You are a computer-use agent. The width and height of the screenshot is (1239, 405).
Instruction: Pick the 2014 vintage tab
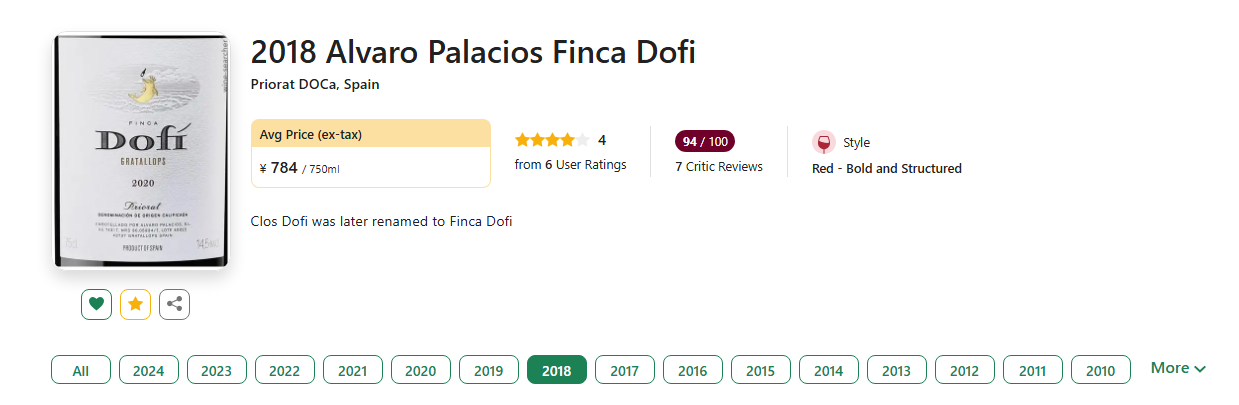click(x=829, y=370)
